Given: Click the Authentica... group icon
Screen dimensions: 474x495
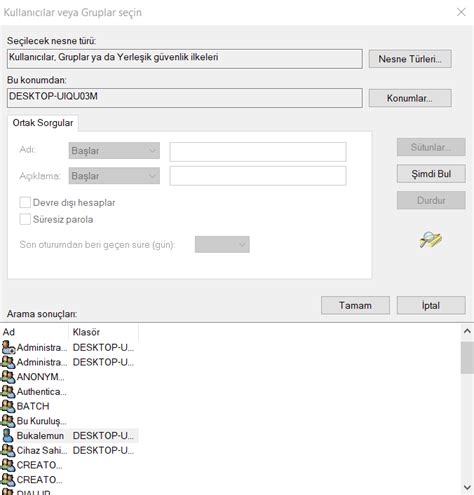Looking at the screenshot, I should click(8, 391).
